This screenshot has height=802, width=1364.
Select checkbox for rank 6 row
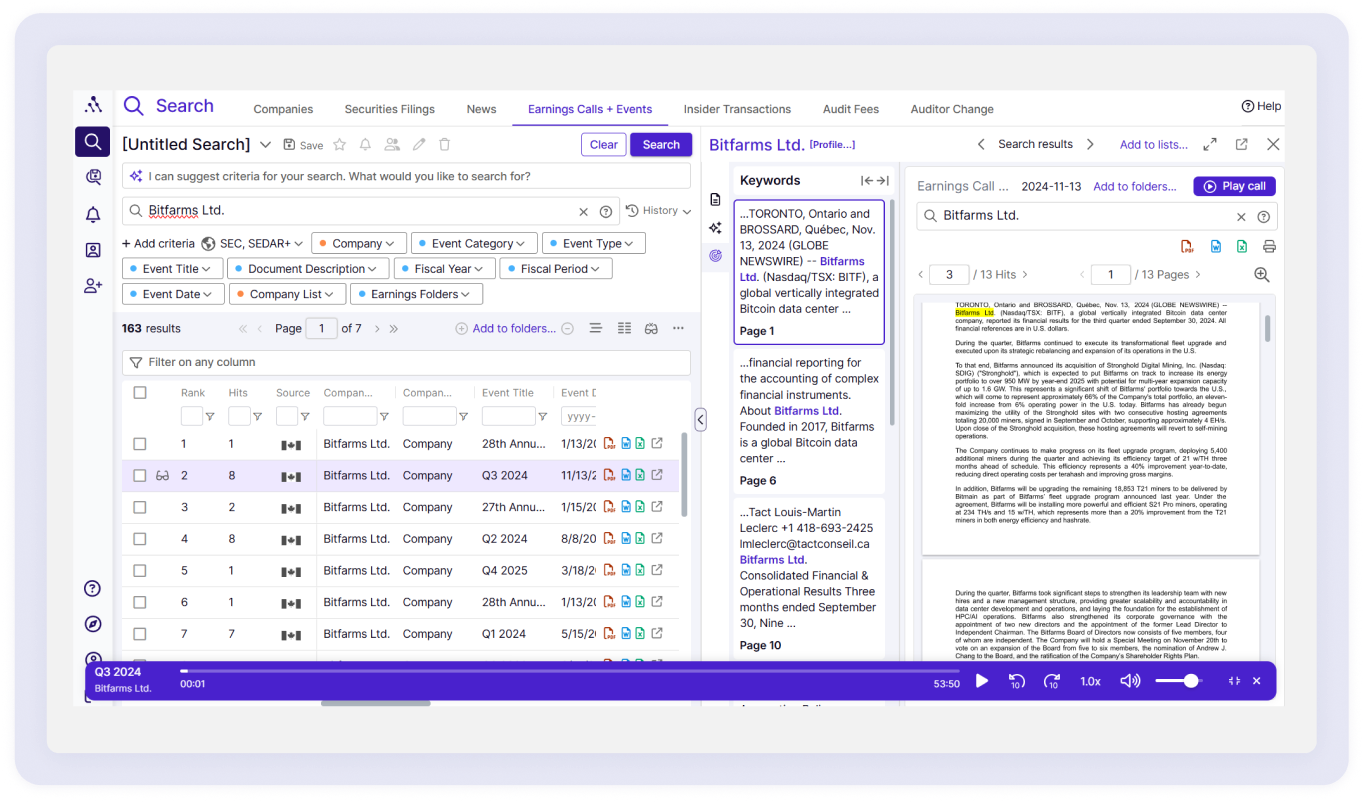click(x=140, y=602)
